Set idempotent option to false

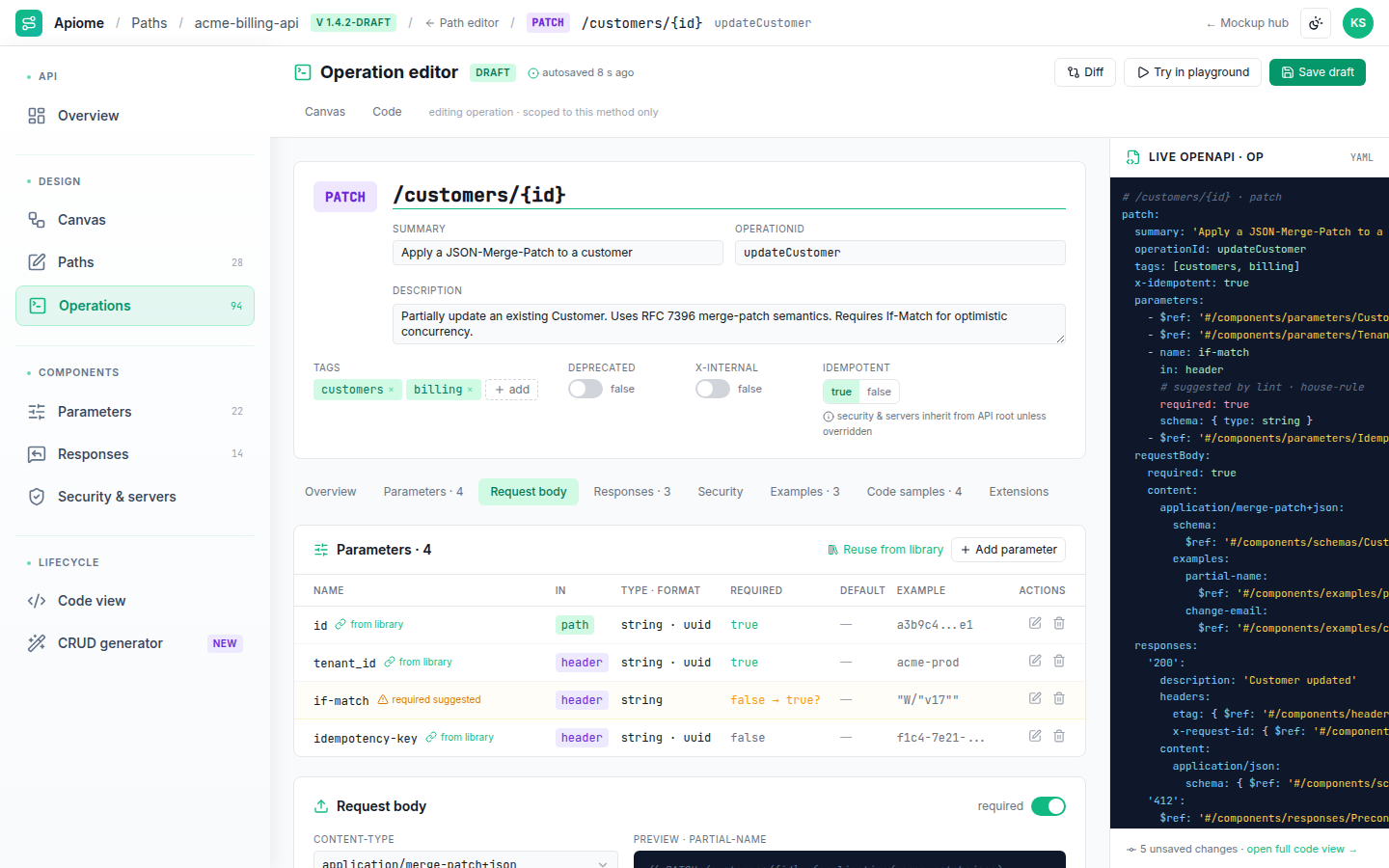click(879, 392)
